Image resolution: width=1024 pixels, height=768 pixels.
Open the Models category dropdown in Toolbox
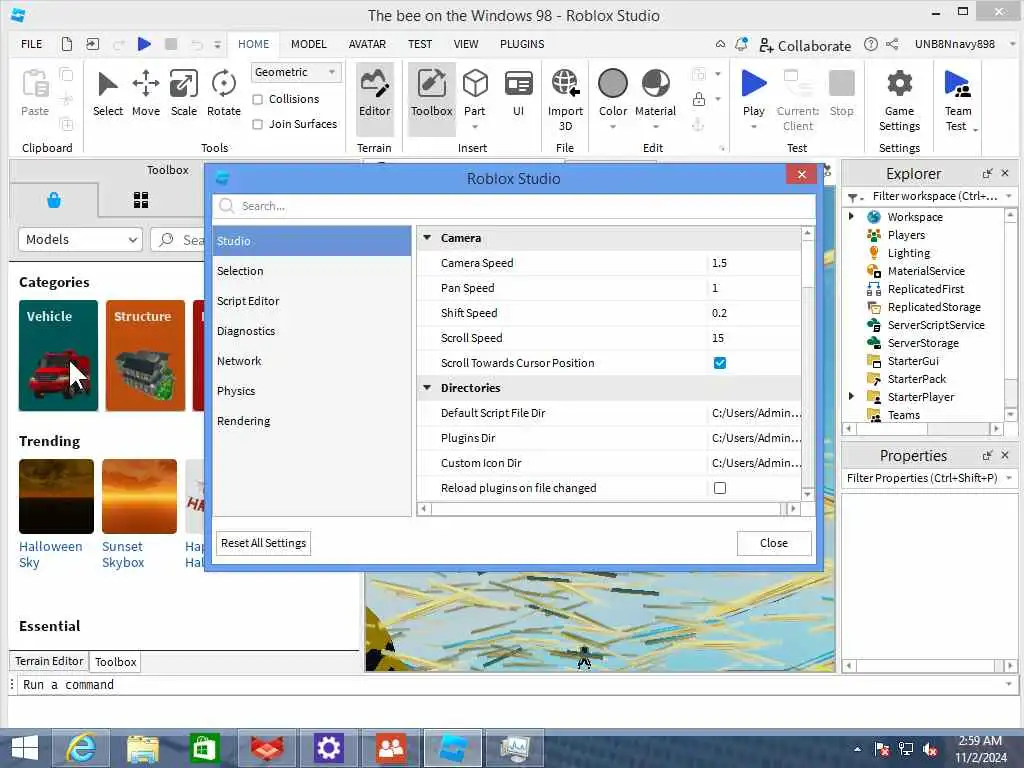point(80,240)
